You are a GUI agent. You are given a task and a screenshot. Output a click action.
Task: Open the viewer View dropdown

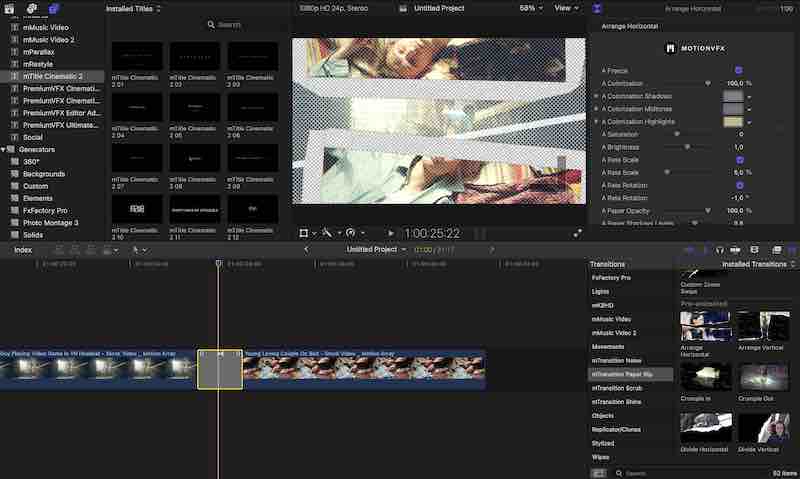(x=566, y=8)
